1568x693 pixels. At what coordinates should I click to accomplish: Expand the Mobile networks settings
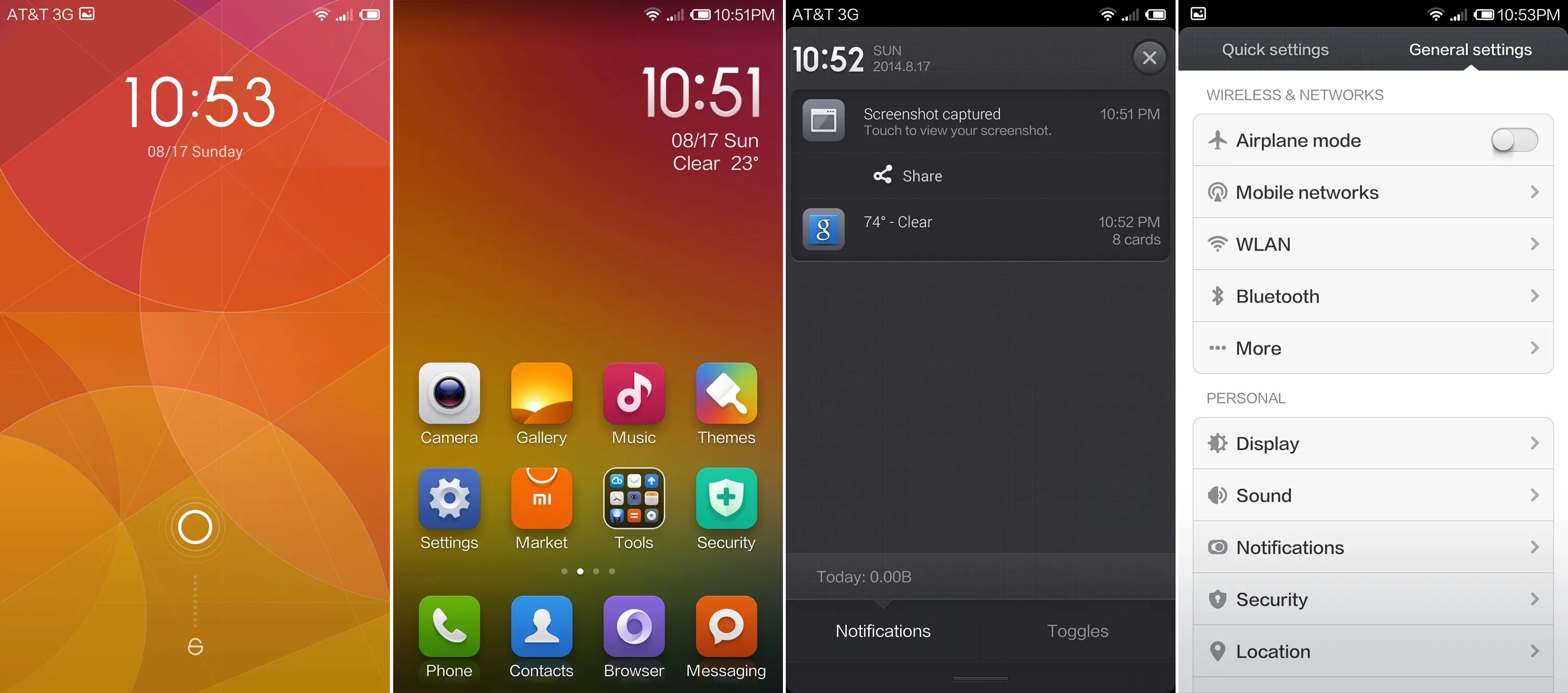click(1372, 193)
